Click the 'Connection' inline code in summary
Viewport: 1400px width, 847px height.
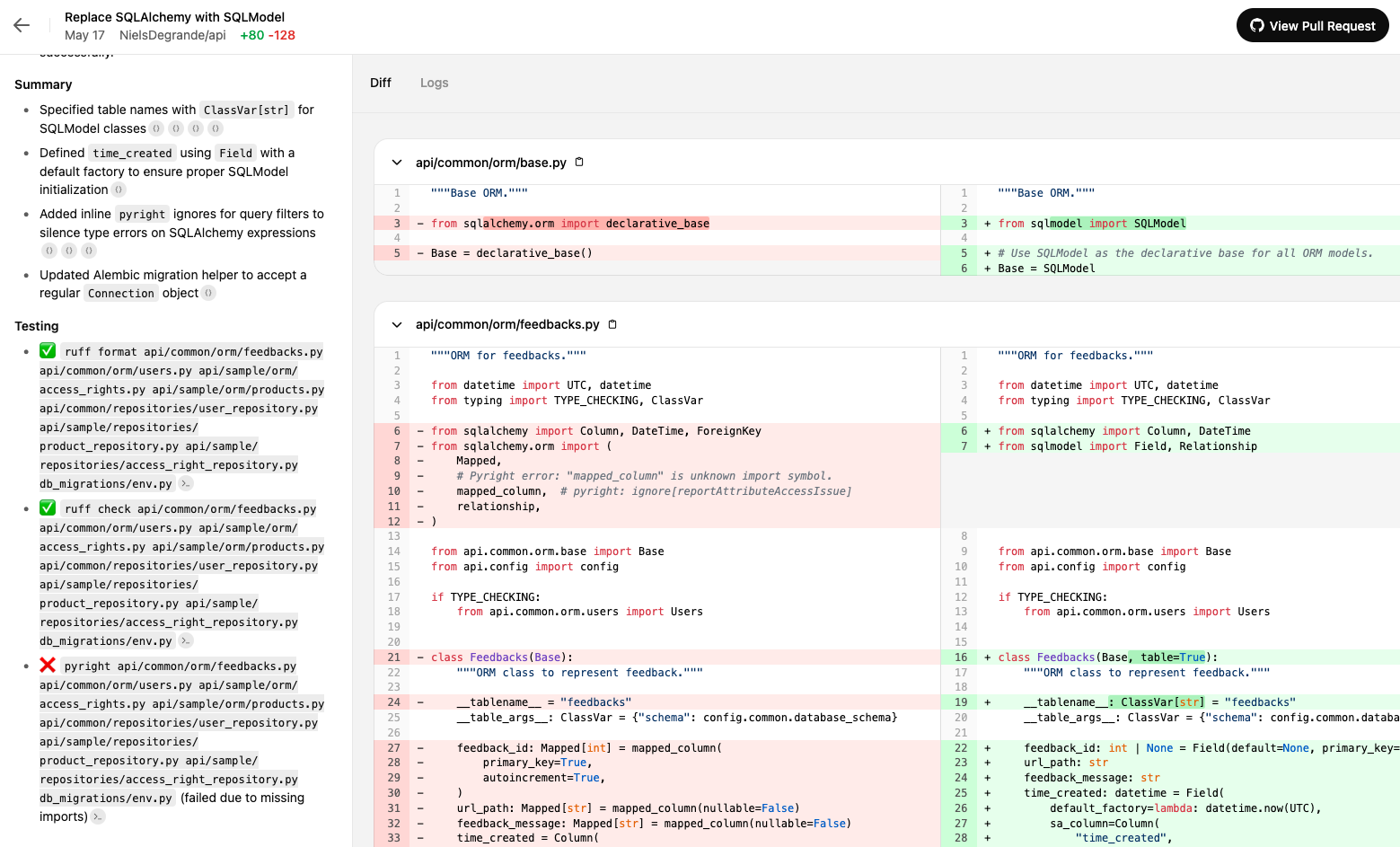[x=121, y=293]
